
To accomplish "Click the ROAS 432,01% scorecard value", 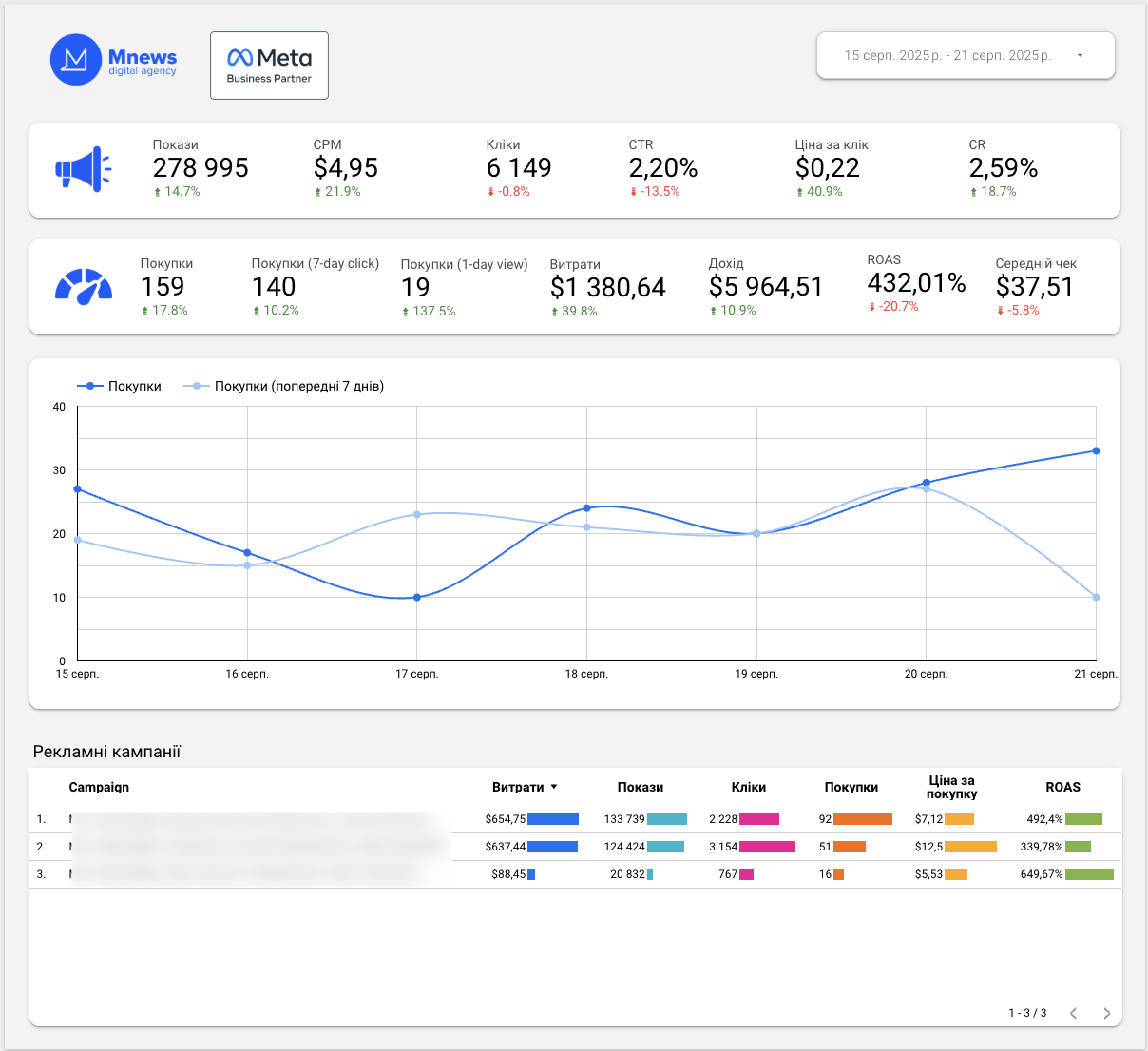I will pos(916,283).
